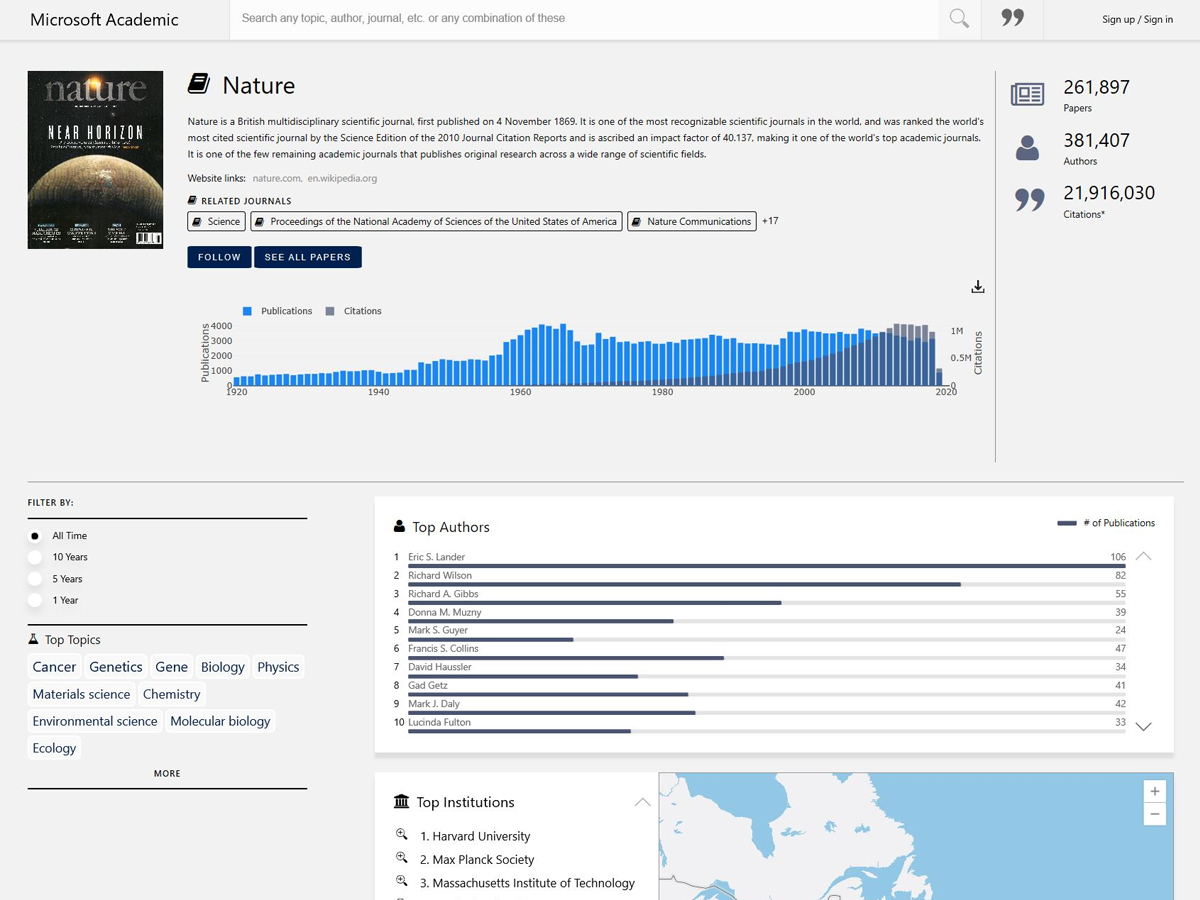Click the papers icon beside 261,897
This screenshot has height=900, width=1200.
coord(1027,95)
